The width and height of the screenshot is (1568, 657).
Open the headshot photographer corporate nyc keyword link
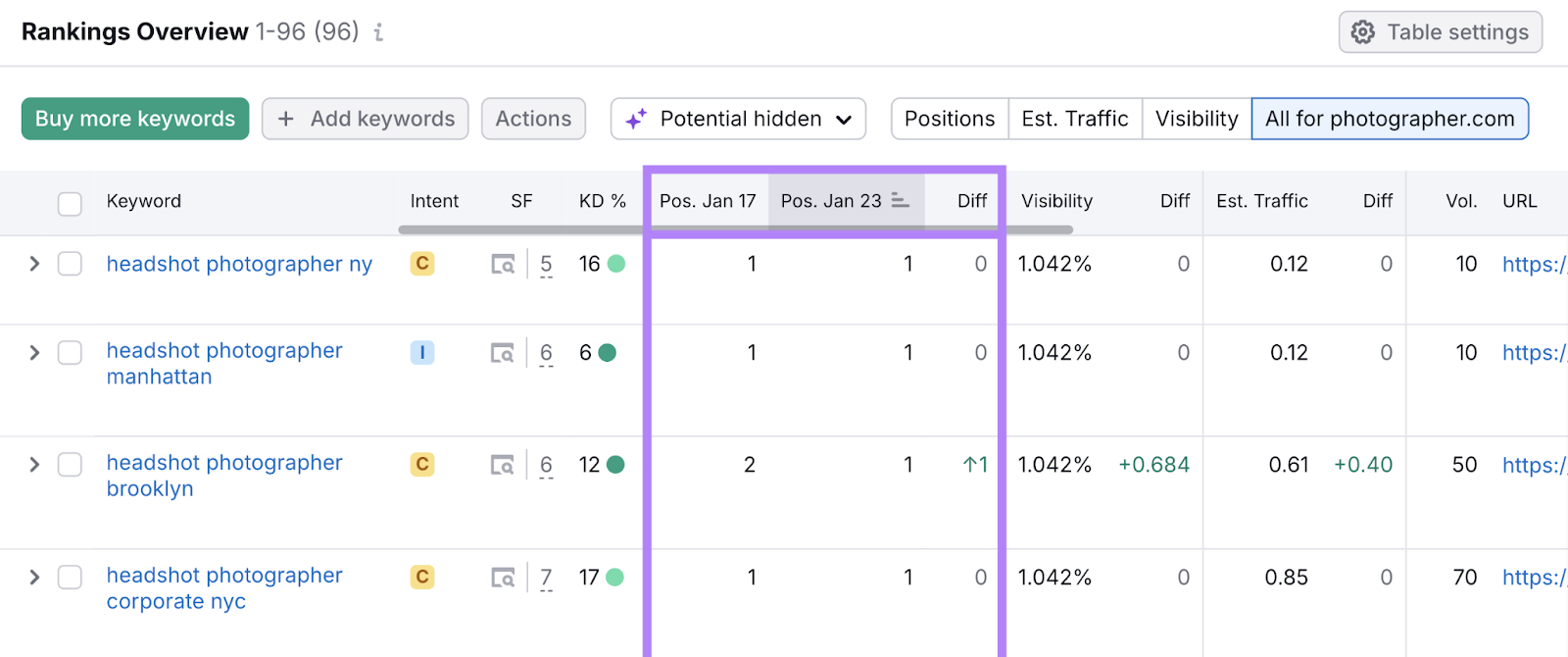click(224, 588)
